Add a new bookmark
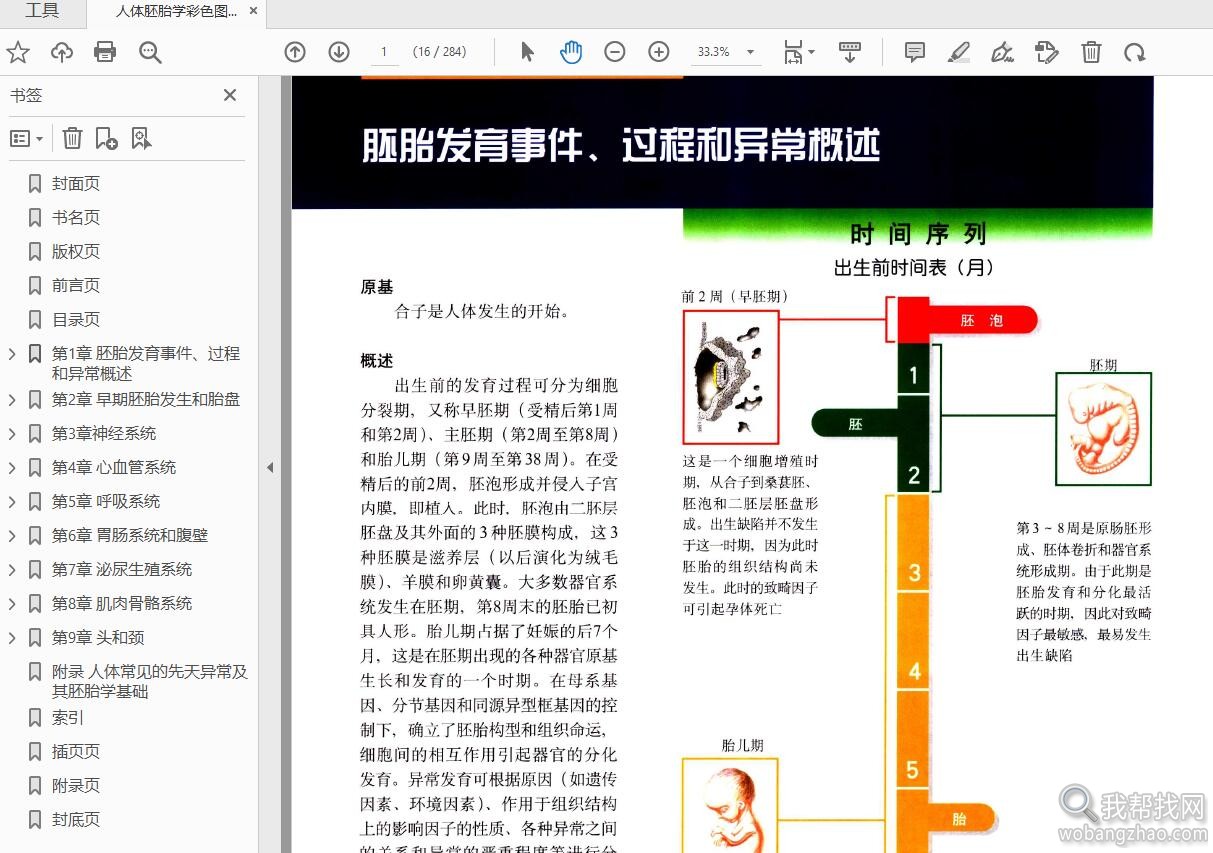Image resolution: width=1213 pixels, height=853 pixels. pos(106,138)
